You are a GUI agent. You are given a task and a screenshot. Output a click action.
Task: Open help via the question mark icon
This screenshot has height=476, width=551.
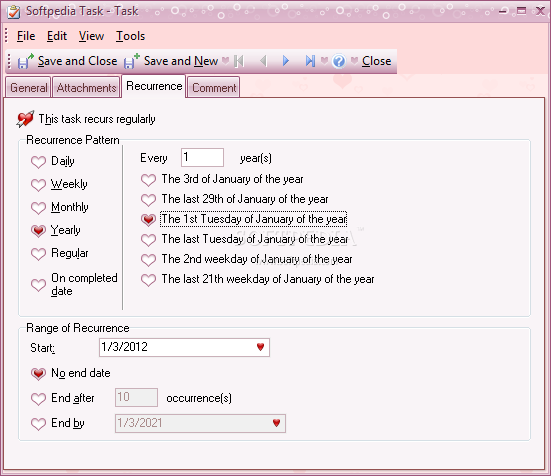339,61
